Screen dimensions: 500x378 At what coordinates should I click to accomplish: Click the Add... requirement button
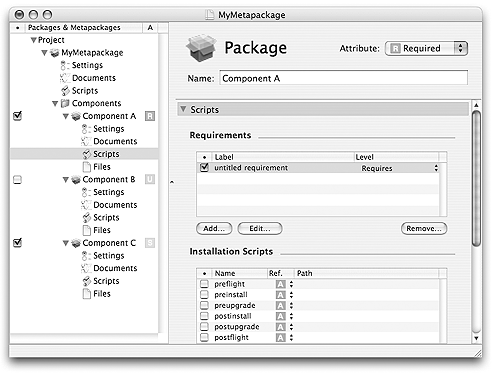tap(214, 229)
